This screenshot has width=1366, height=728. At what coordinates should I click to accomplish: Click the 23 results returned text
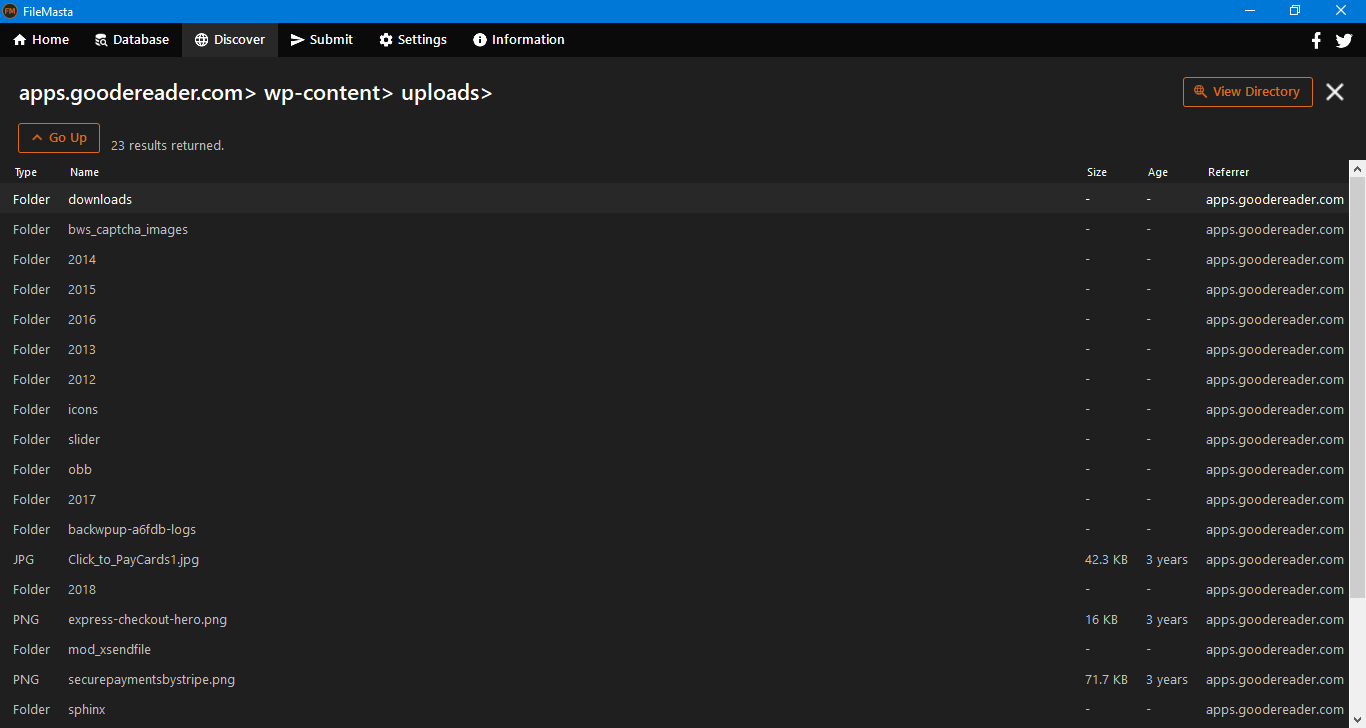167,146
